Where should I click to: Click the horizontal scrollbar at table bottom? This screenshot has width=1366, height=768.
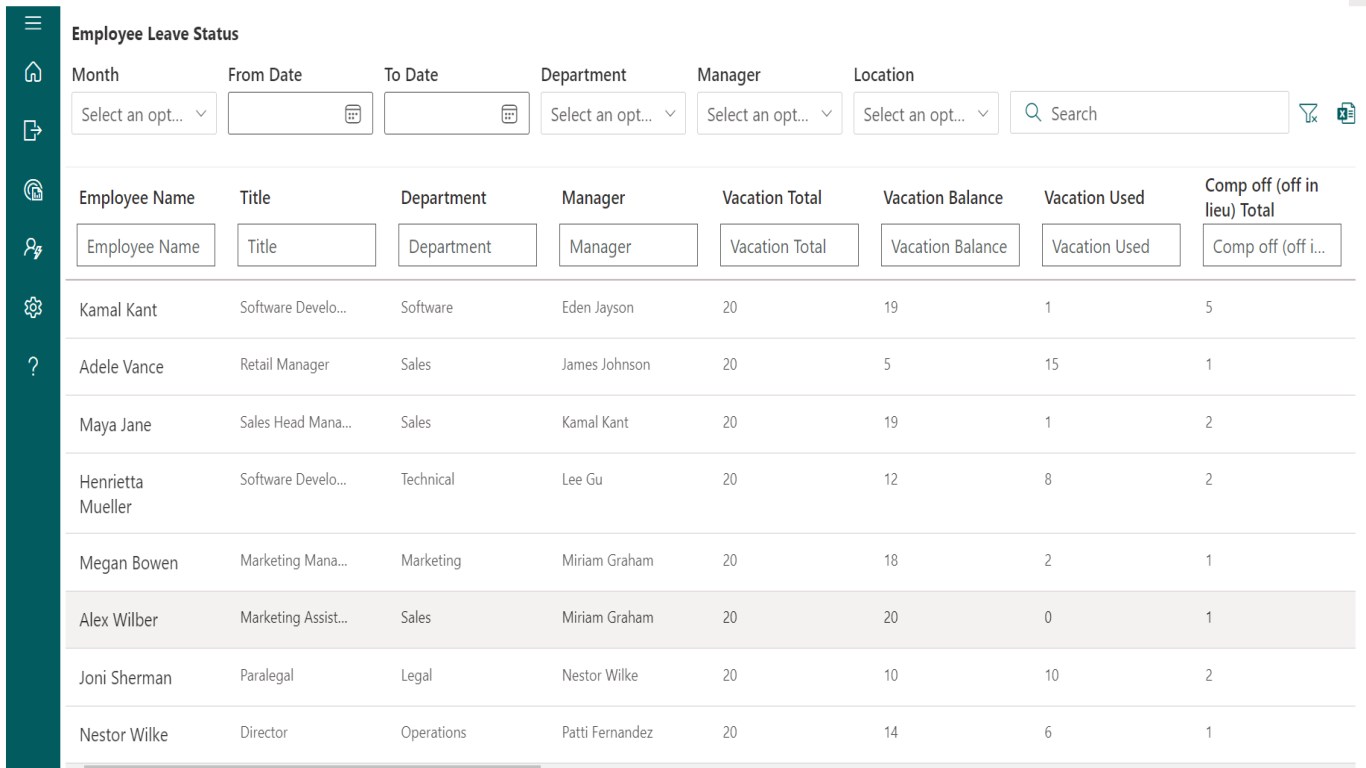tap(312, 766)
